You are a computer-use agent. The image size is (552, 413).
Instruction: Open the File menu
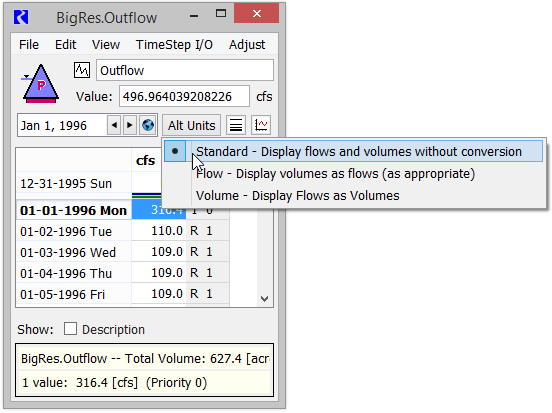(x=29, y=45)
